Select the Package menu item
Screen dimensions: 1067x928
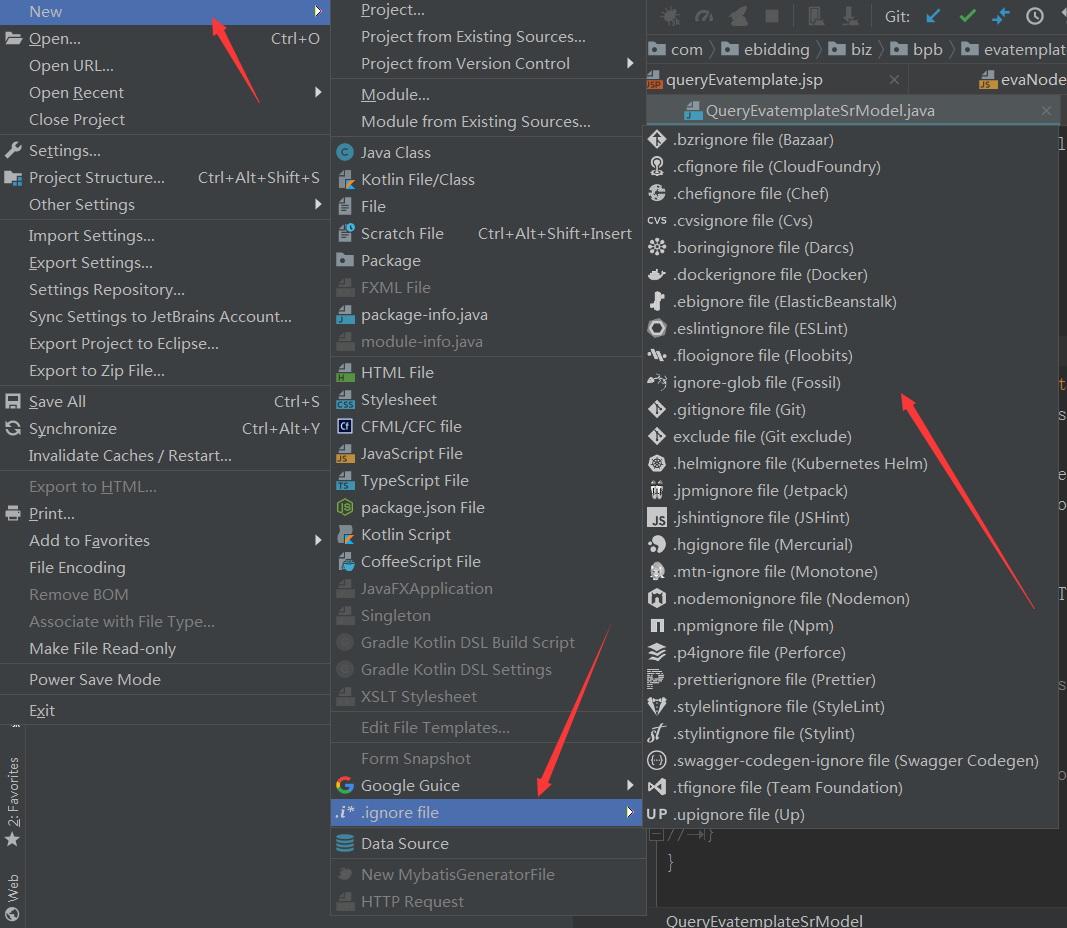(x=487, y=261)
